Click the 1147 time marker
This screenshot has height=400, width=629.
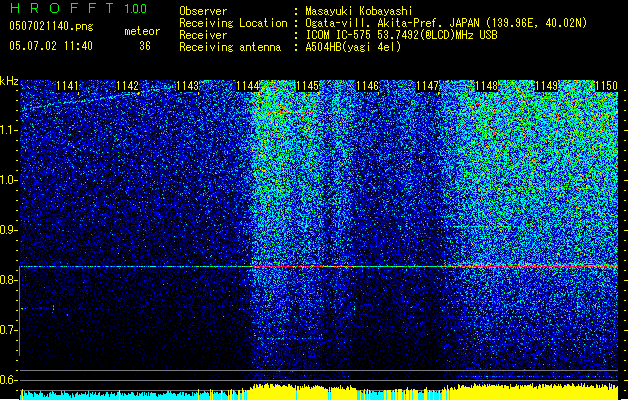[428, 86]
